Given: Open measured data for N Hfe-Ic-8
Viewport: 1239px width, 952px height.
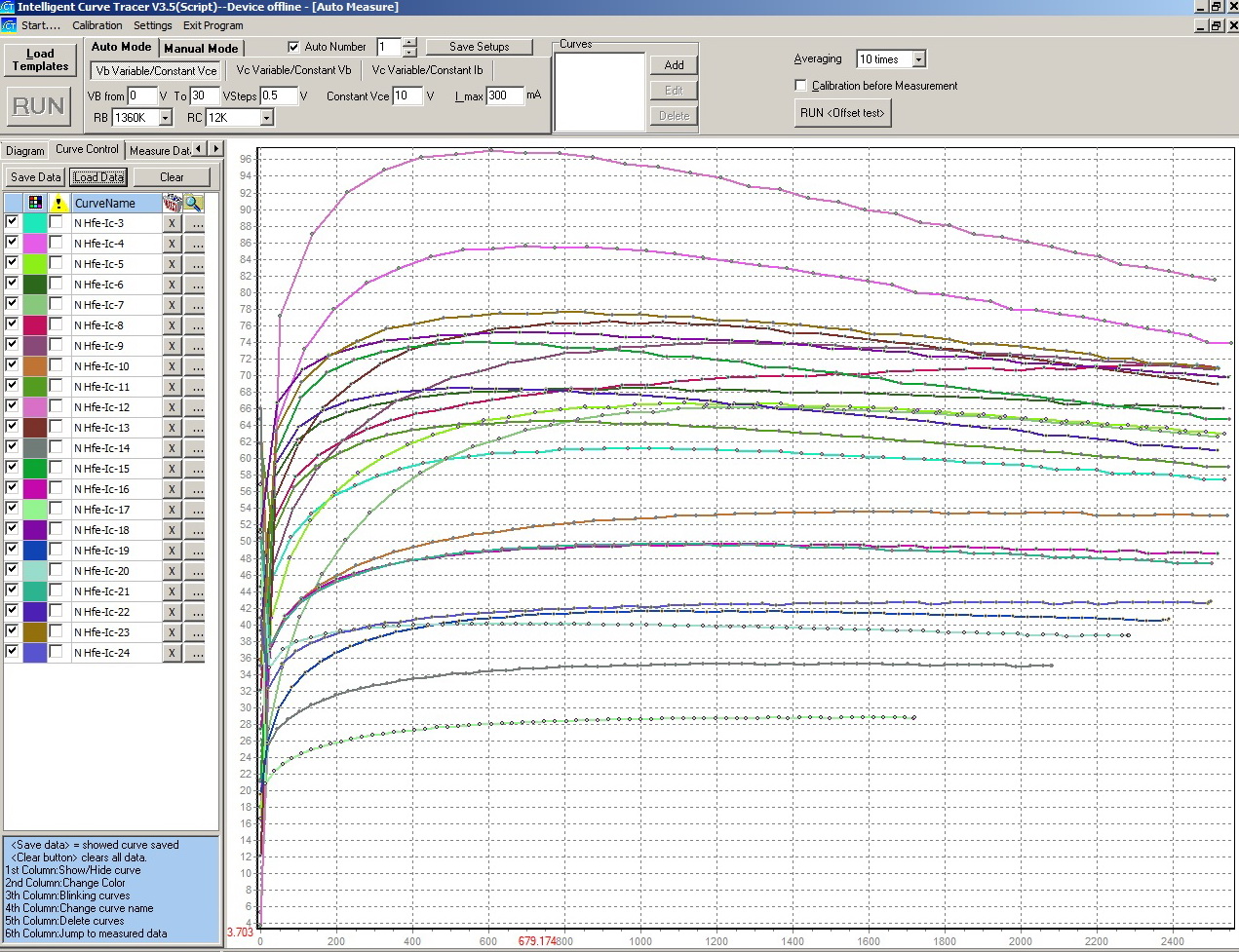Looking at the screenshot, I should [x=196, y=325].
